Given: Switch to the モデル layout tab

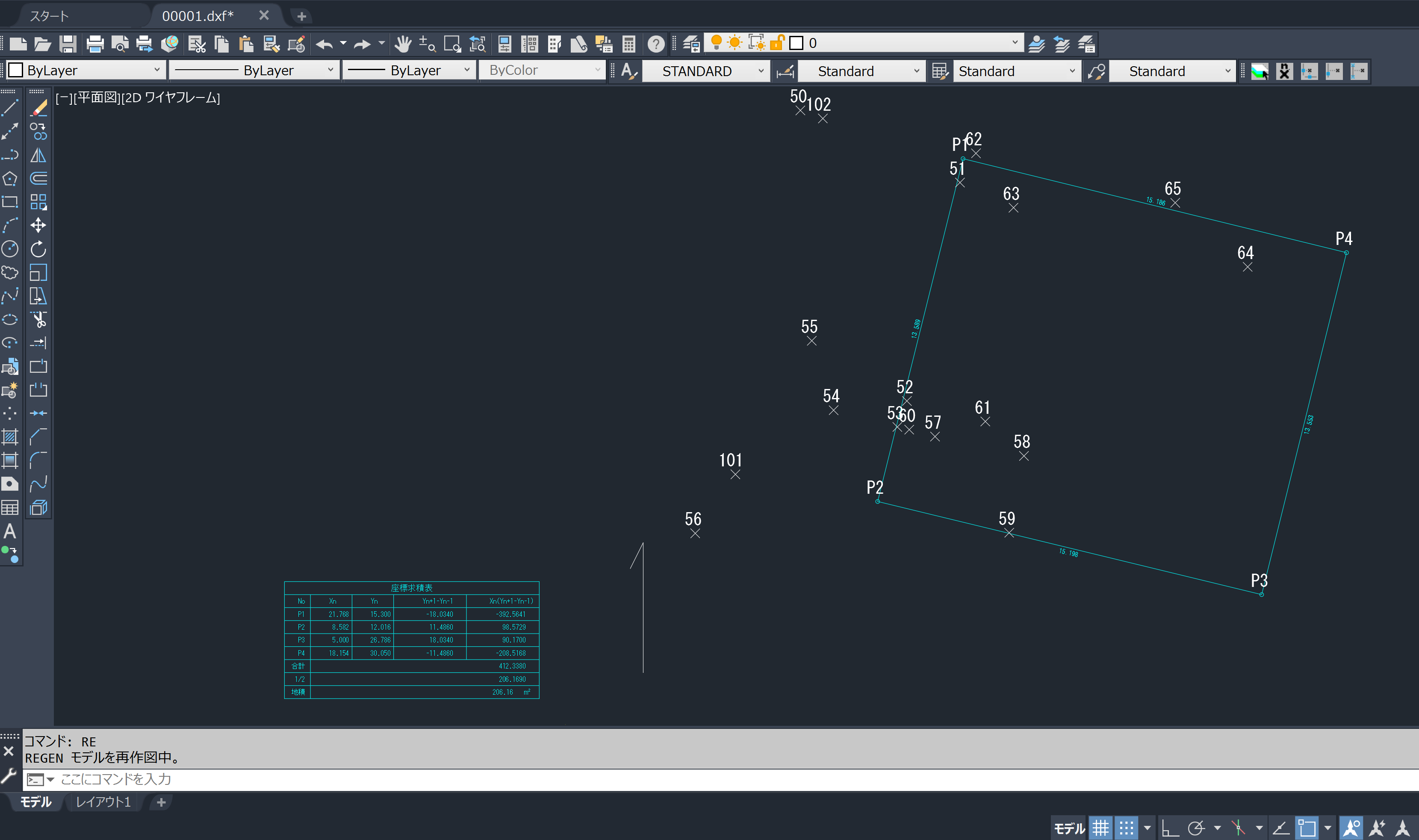Looking at the screenshot, I should [x=35, y=802].
